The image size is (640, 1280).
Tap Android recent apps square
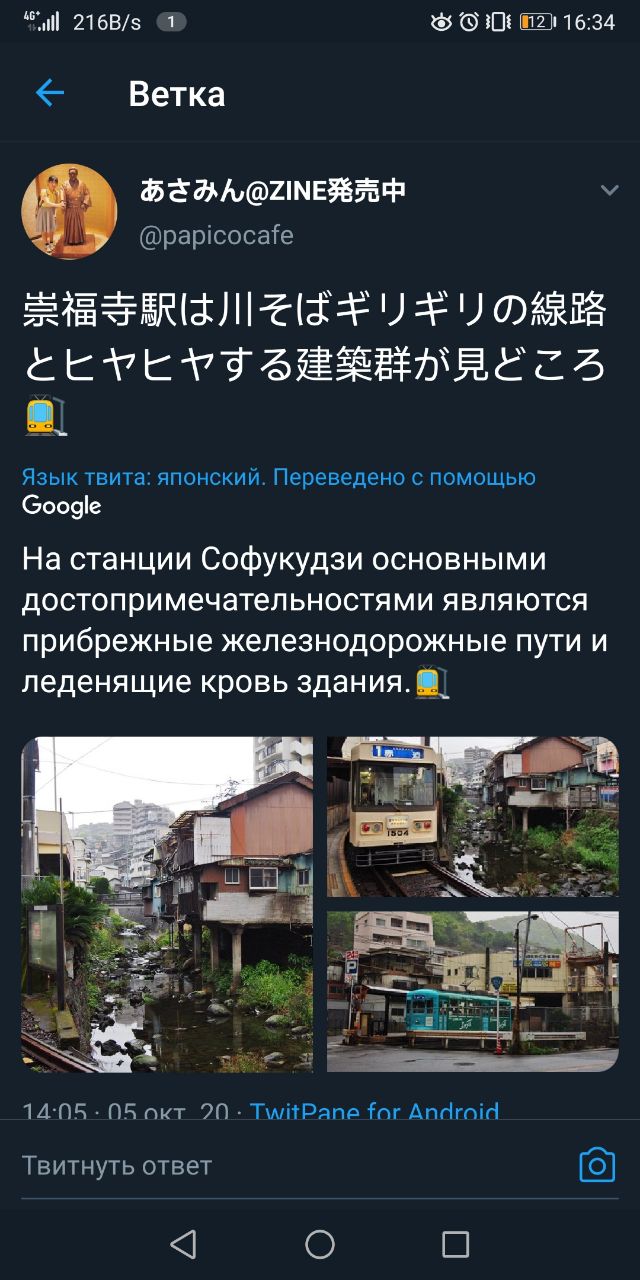455,1244
